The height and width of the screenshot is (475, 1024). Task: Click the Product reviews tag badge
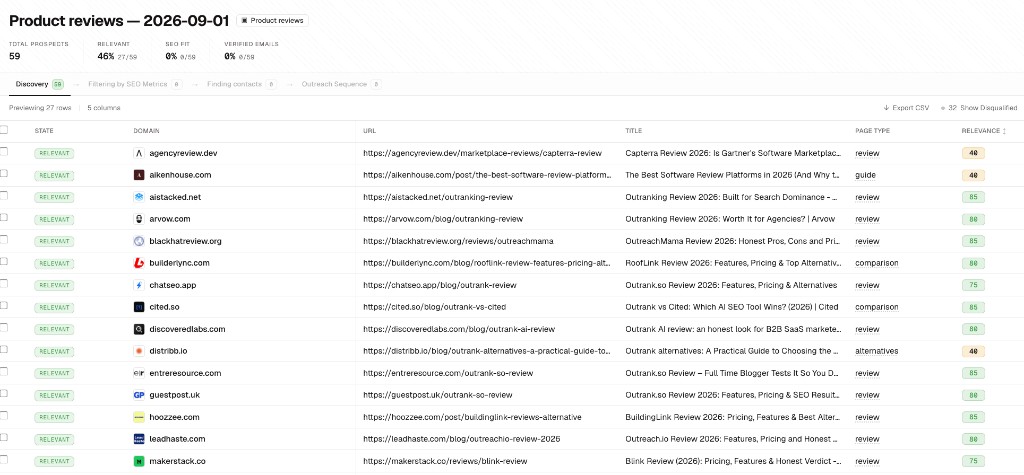272,20
